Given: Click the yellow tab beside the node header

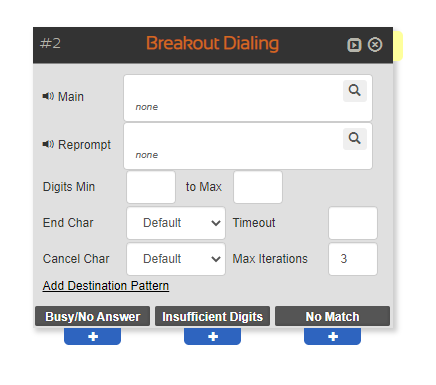Looking at the screenshot, I should click(398, 46).
